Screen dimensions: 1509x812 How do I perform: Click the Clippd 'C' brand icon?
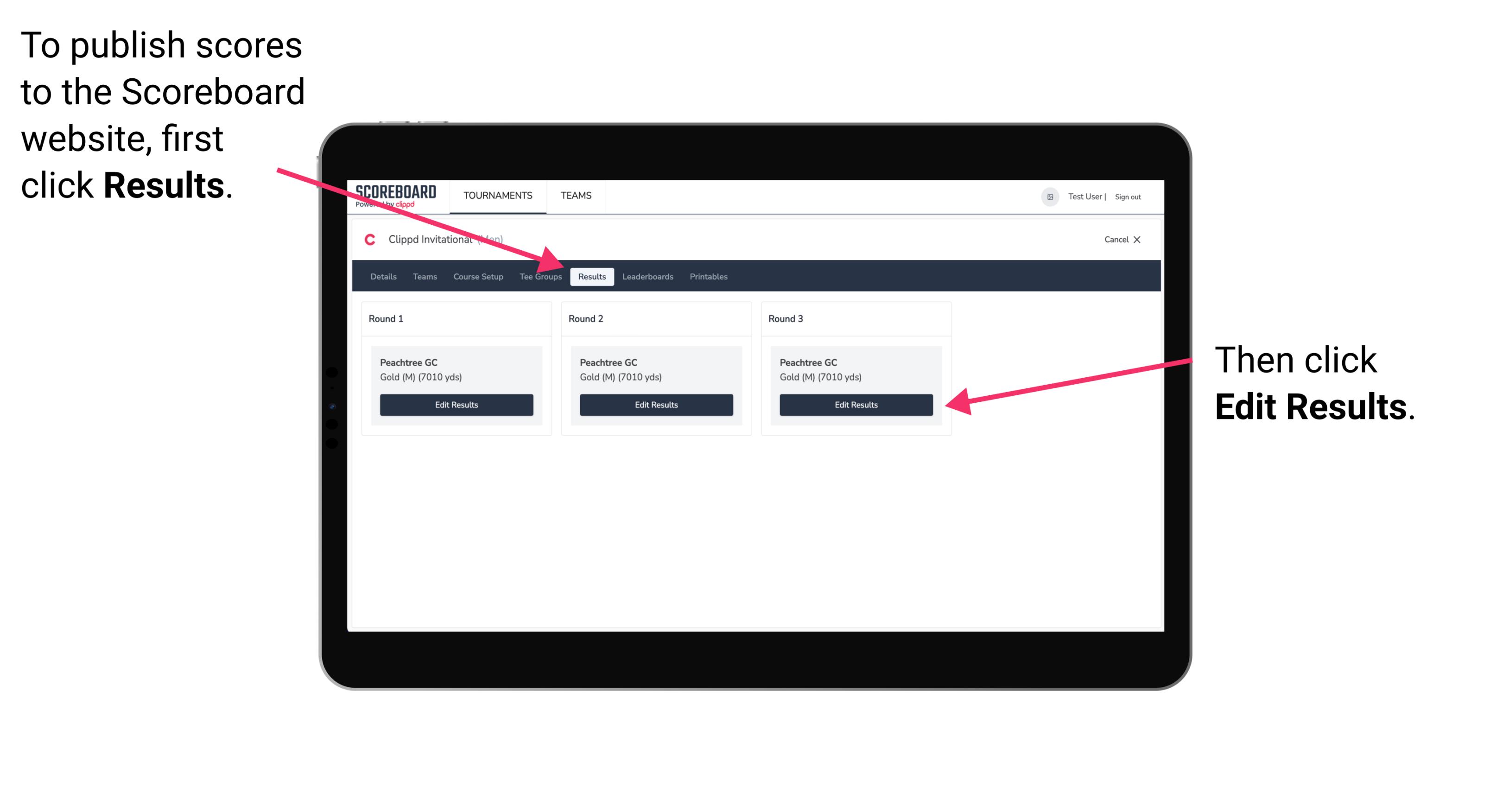[x=366, y=240]
